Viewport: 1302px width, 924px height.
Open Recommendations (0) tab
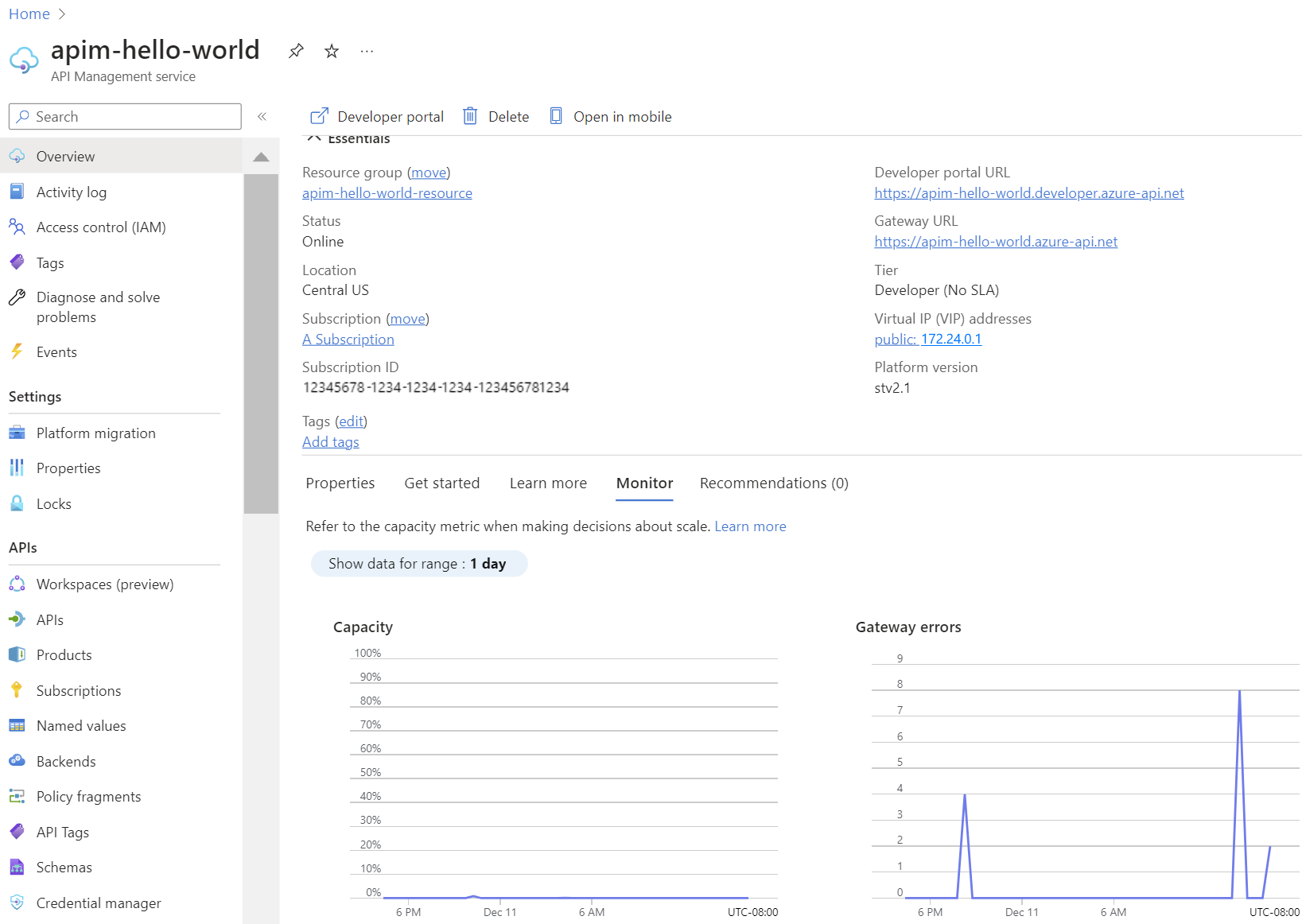[774, 483]
